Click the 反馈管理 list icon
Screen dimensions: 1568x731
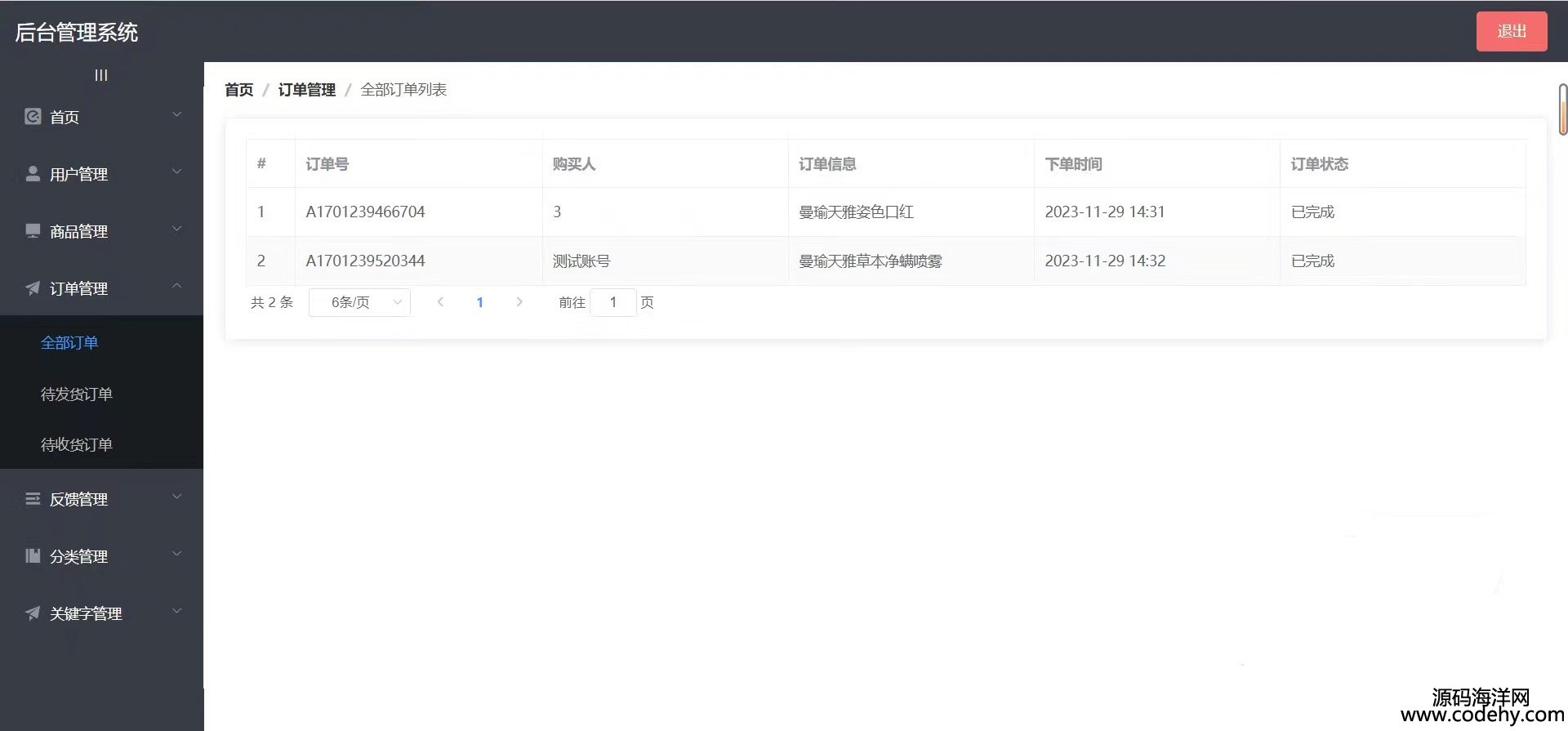(33, 499)
